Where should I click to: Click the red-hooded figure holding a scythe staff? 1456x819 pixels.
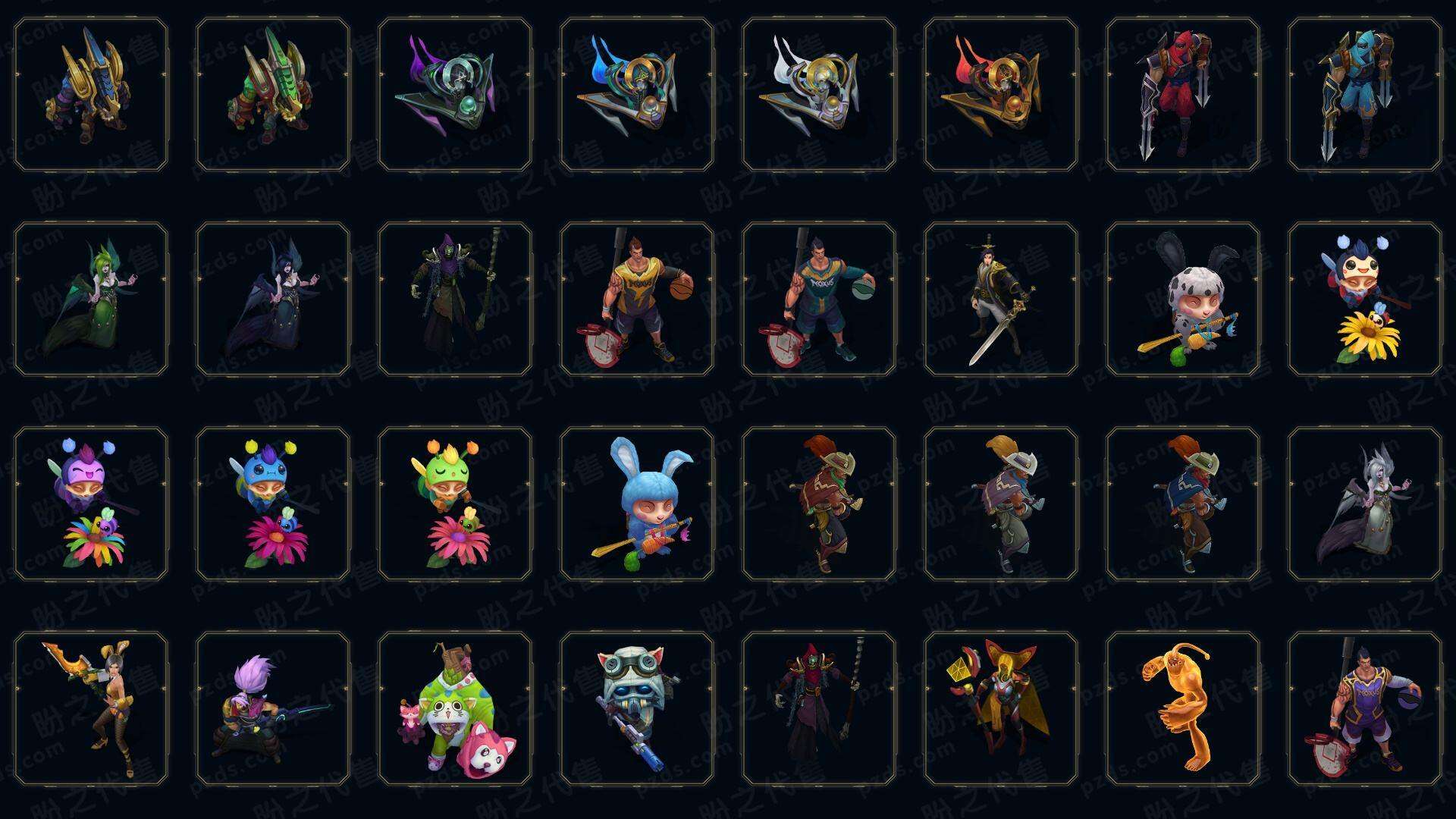pos(819,708)
